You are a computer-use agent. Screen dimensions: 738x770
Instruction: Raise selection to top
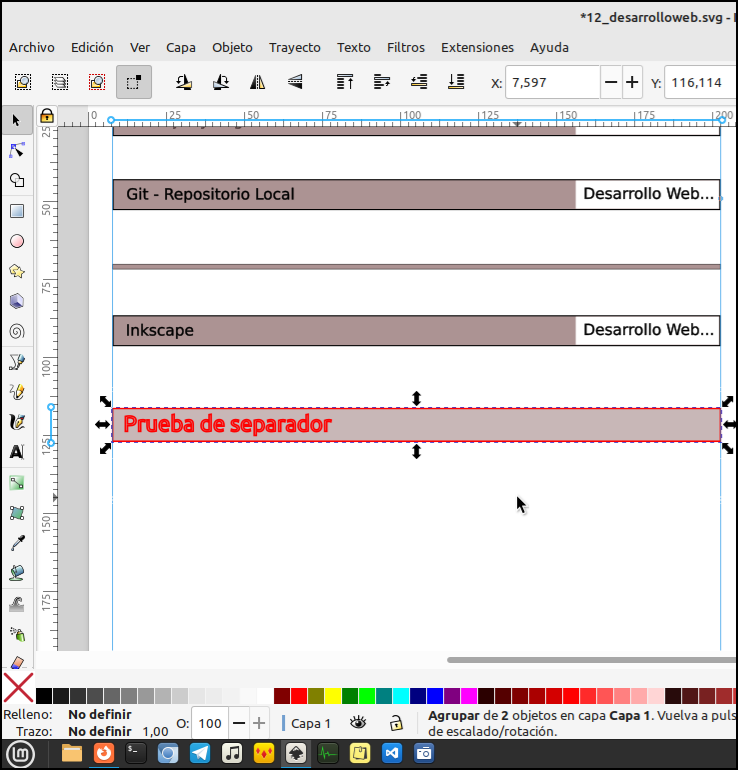345,82
